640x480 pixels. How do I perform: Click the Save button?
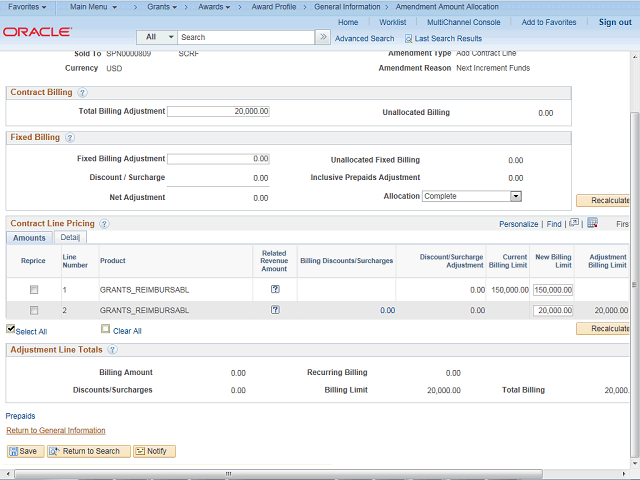23,451
